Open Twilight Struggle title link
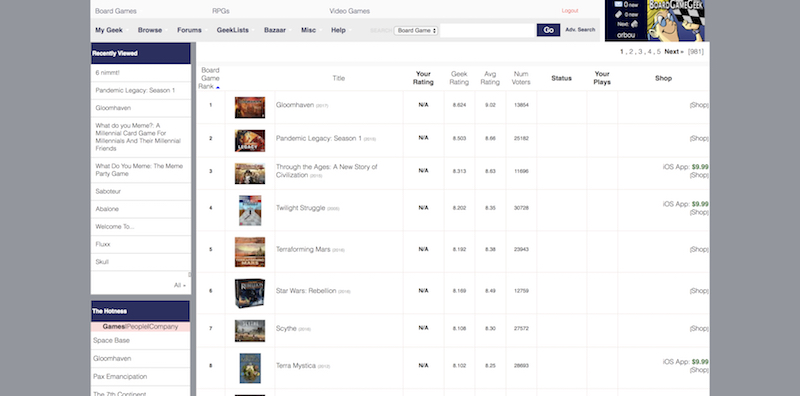 point(301,208)
